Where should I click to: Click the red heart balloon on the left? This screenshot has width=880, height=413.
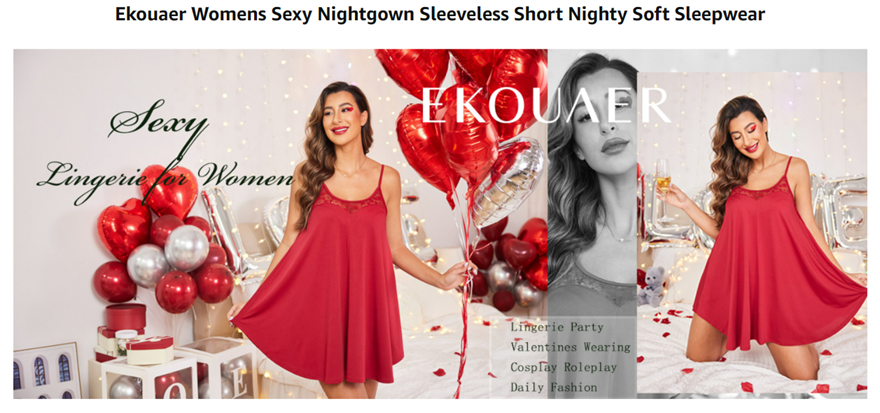125,230
